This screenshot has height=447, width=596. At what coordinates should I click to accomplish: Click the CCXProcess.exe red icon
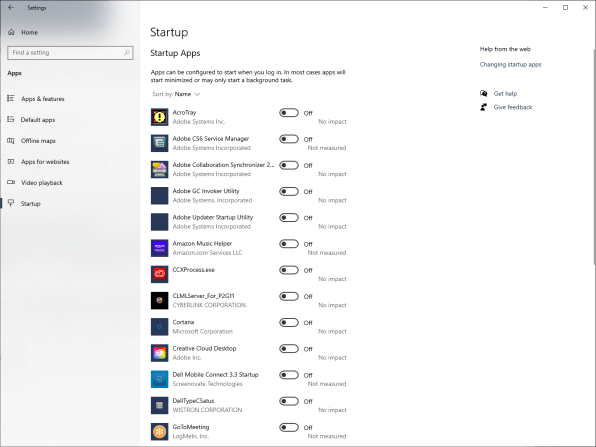pyautogui.click(x=159, y=274)
